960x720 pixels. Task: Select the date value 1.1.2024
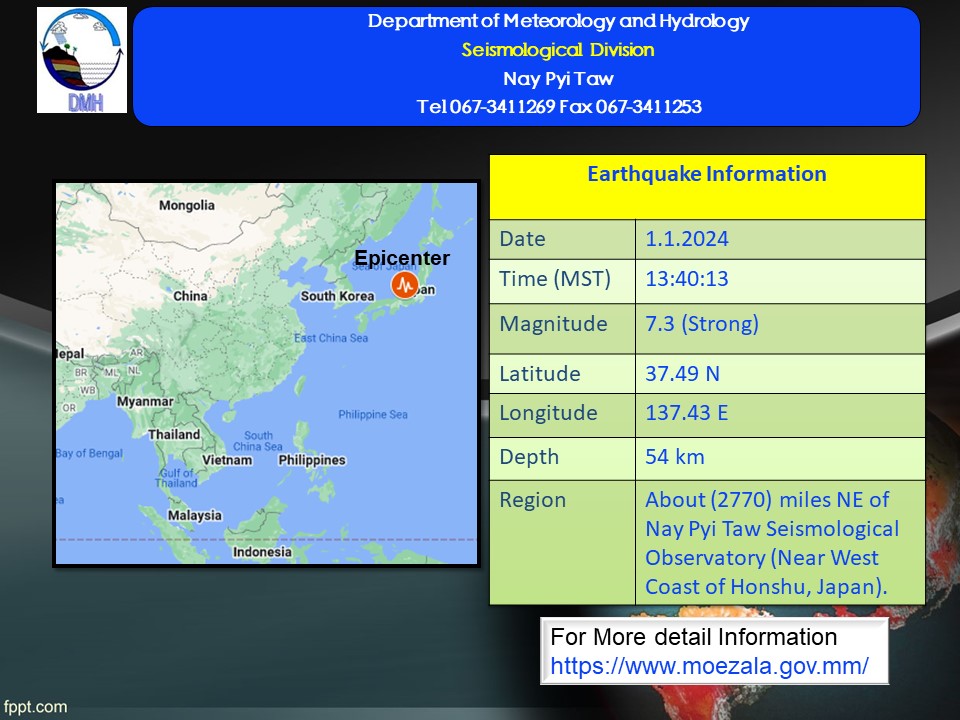click(x=687, y=239)
